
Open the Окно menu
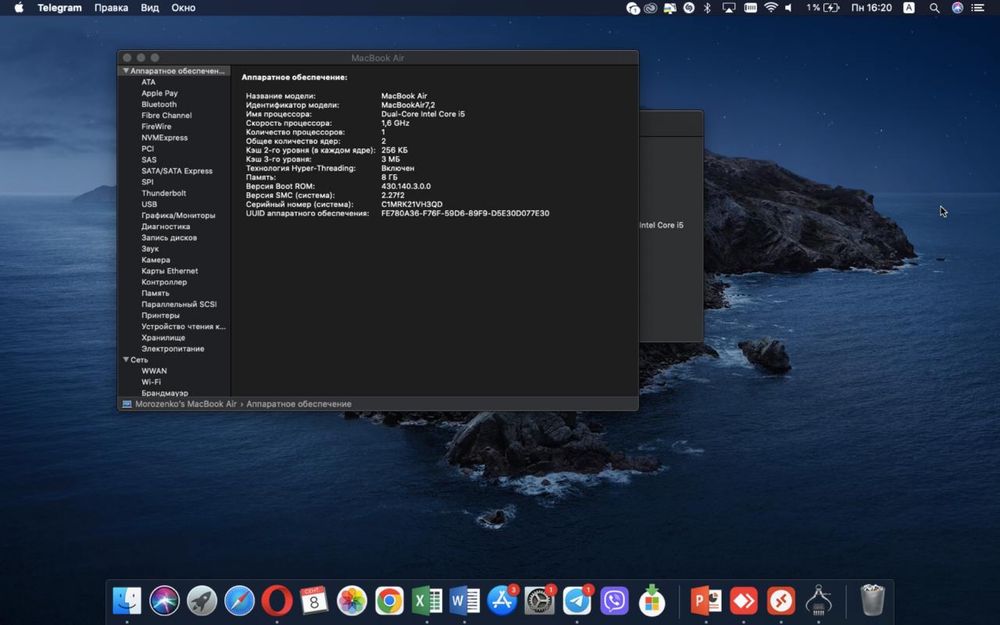click(183, 8)
